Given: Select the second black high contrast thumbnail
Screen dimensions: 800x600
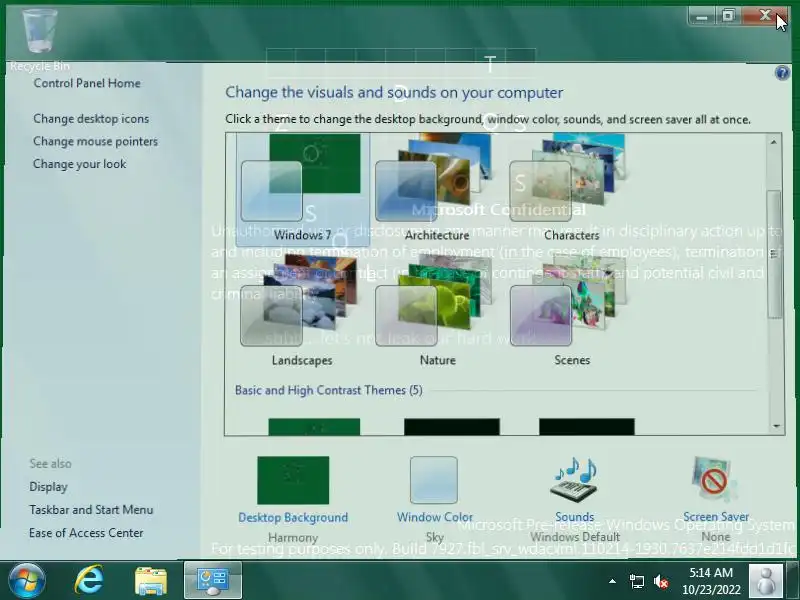Looking at the screenshot, I should click(452, 427).
